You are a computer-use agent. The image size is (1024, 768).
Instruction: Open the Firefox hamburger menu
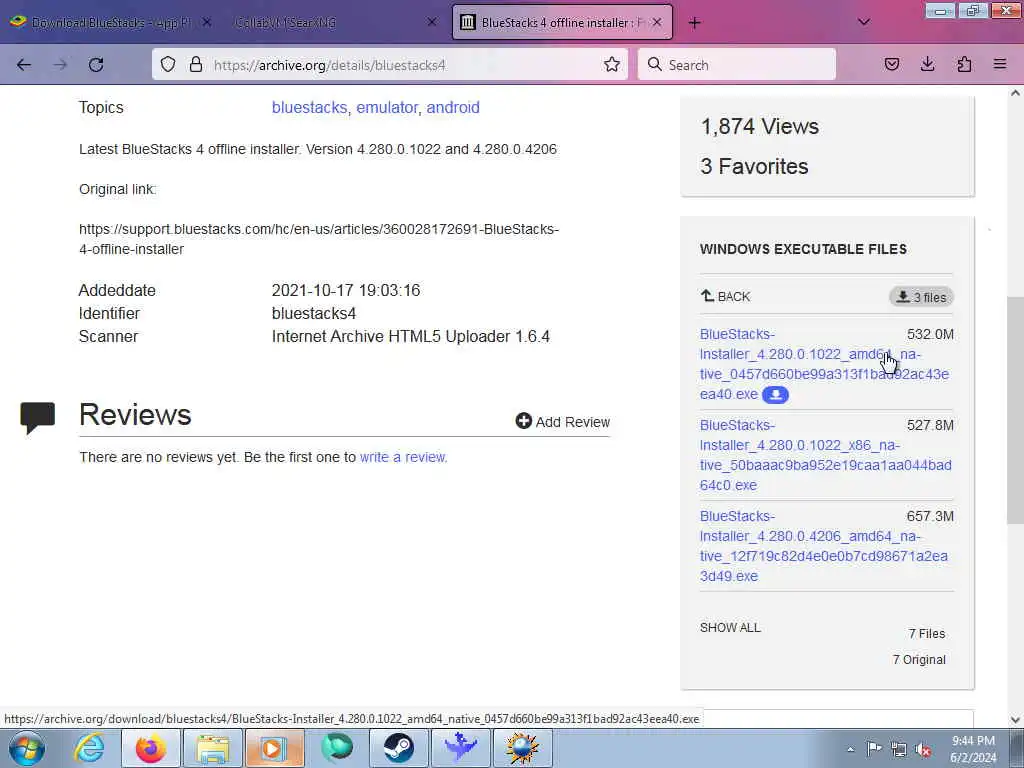click(1000, 64)
